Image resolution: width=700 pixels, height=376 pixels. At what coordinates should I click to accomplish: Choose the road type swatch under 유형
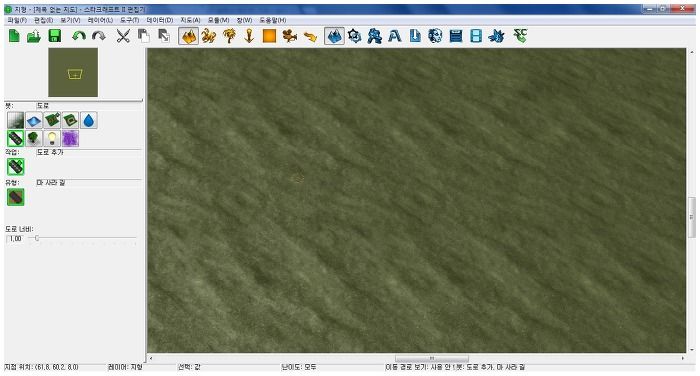tap(16, 197)
